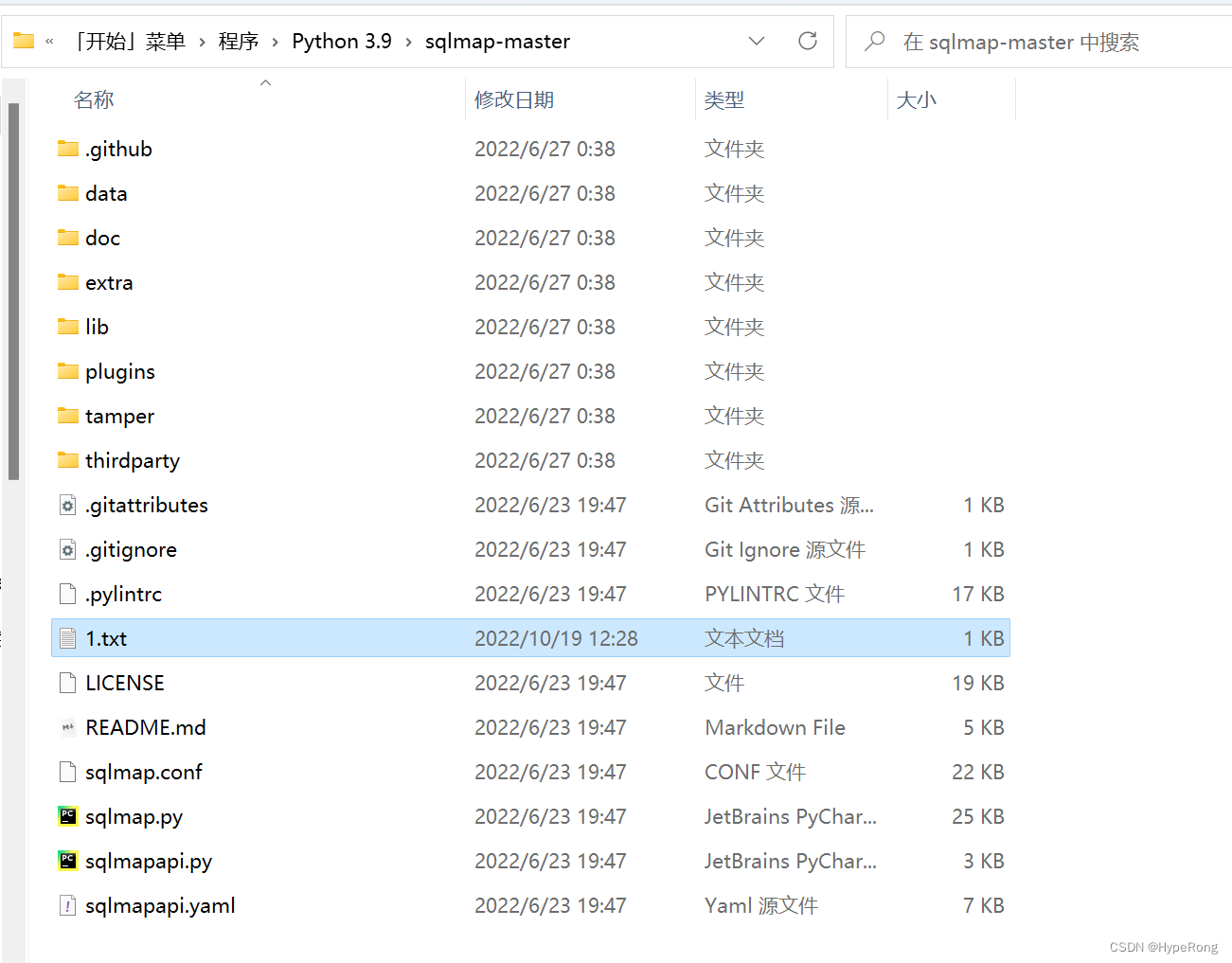Click the README.md markdown icon
This screenshot has width=1232, height=963.
(68, 727)
